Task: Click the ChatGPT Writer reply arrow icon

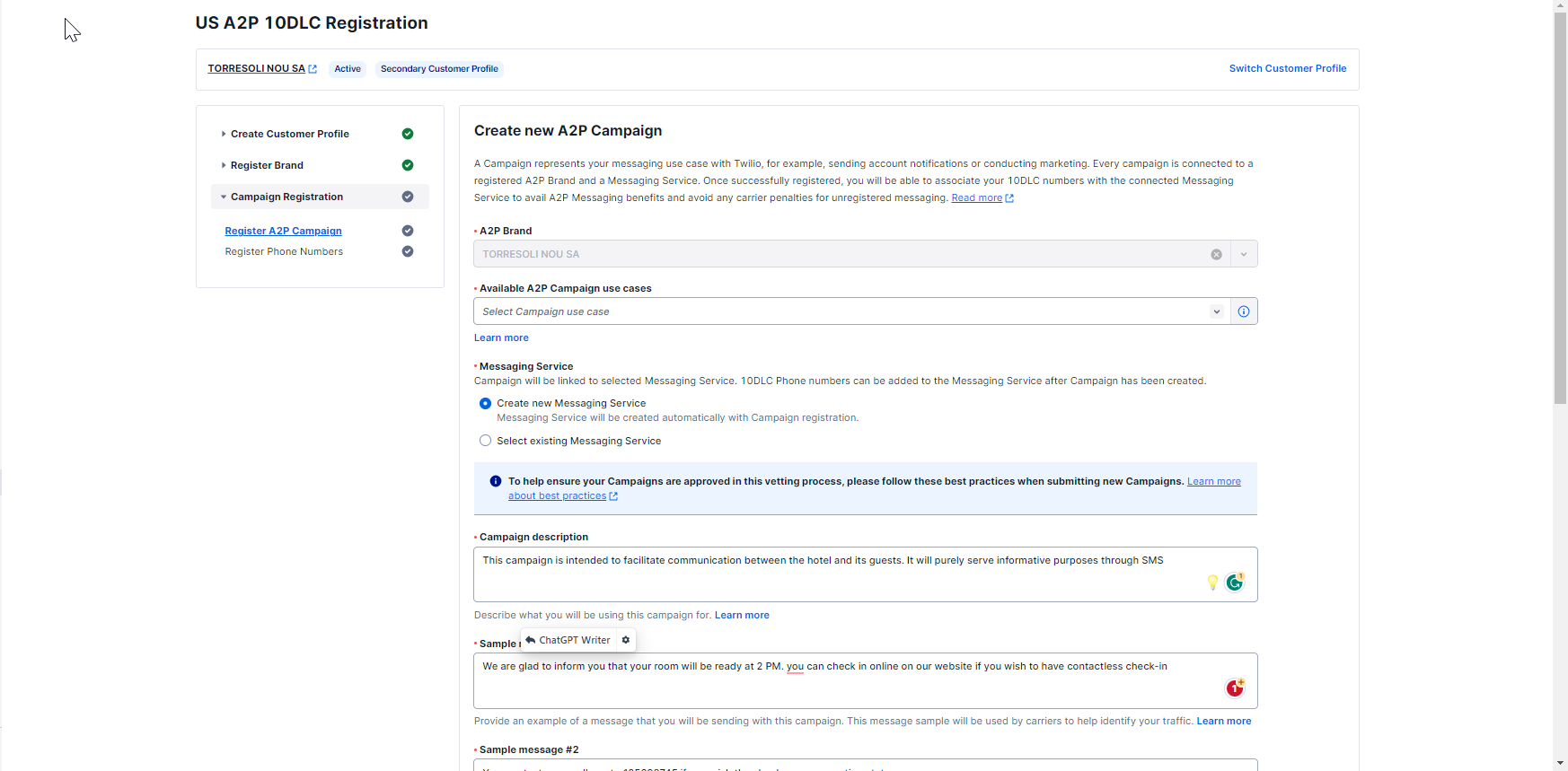Action: [531, 640]
